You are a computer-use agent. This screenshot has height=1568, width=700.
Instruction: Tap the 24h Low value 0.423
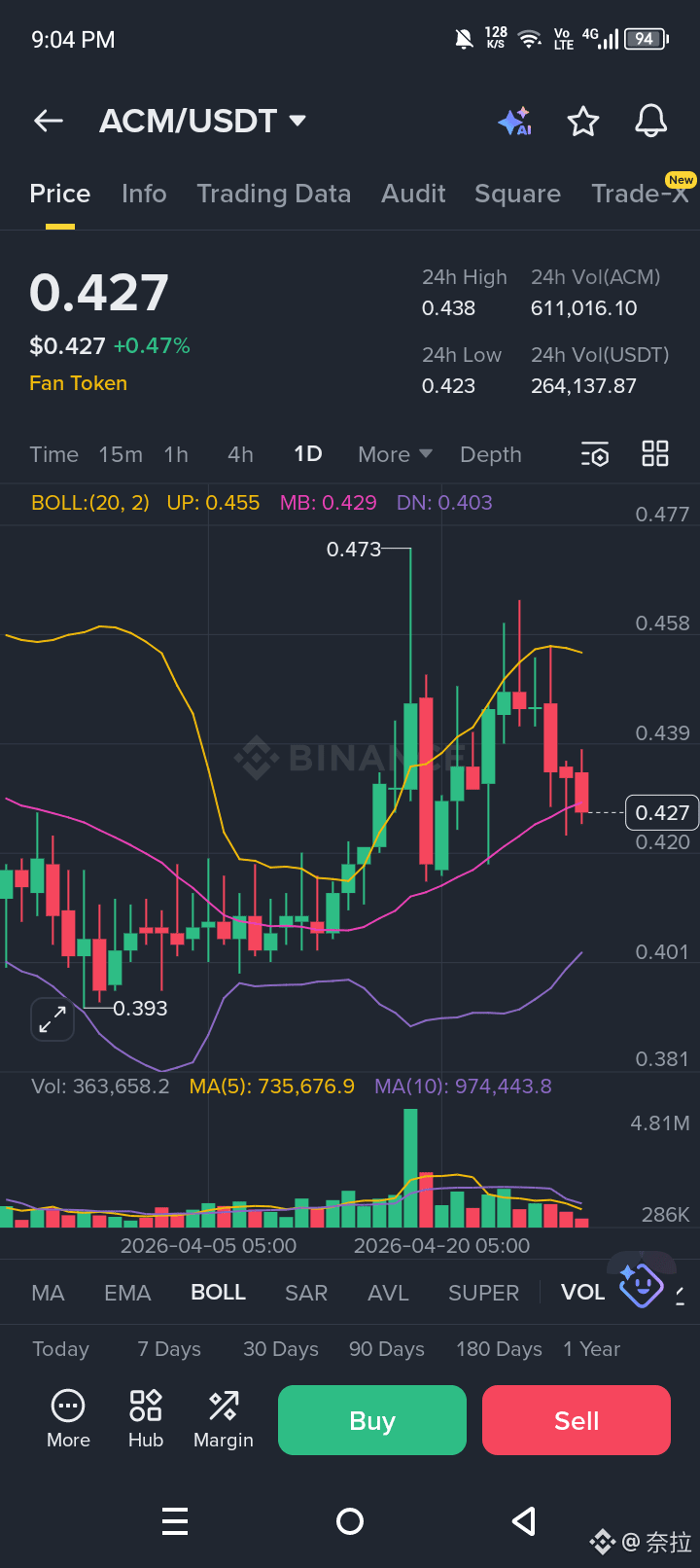(448, 386)
